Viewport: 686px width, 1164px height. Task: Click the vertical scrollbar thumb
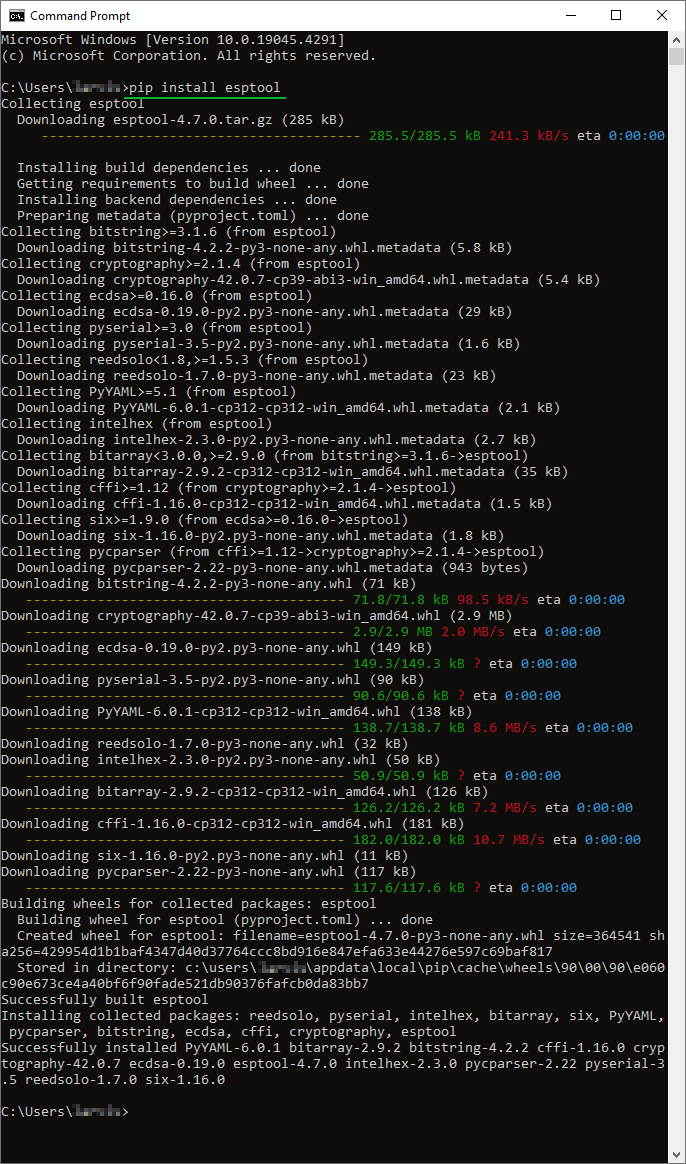(x=676, y=57)
